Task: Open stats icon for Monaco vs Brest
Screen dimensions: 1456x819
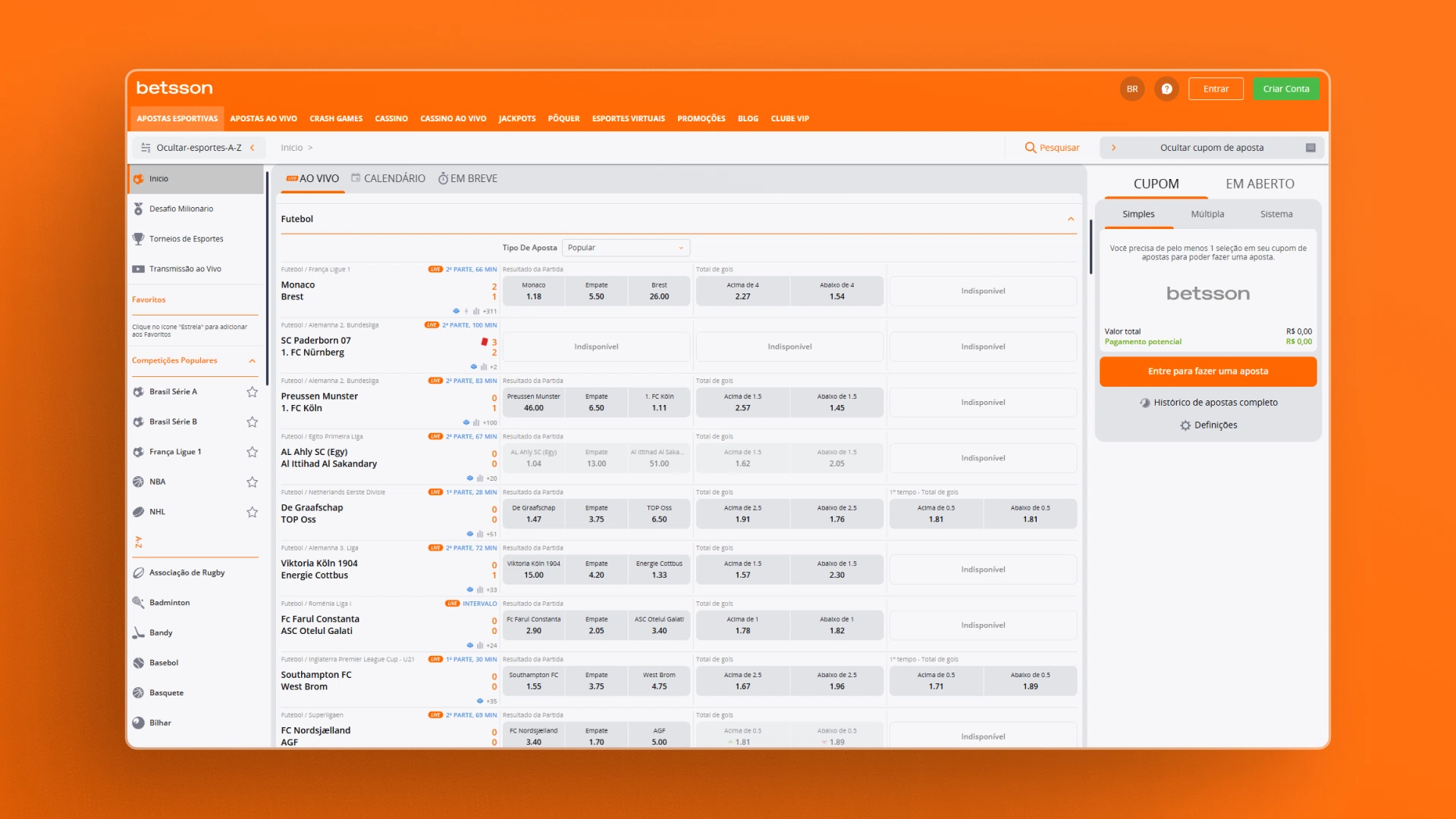Action: point(475,311)
